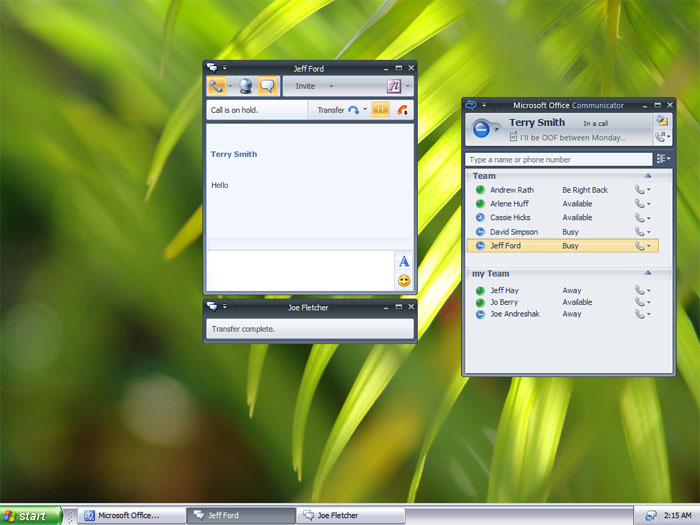This screenshot has width=700, height=525.
Task: Open call options dropdown beside phone icon
Action: (230, 86)
